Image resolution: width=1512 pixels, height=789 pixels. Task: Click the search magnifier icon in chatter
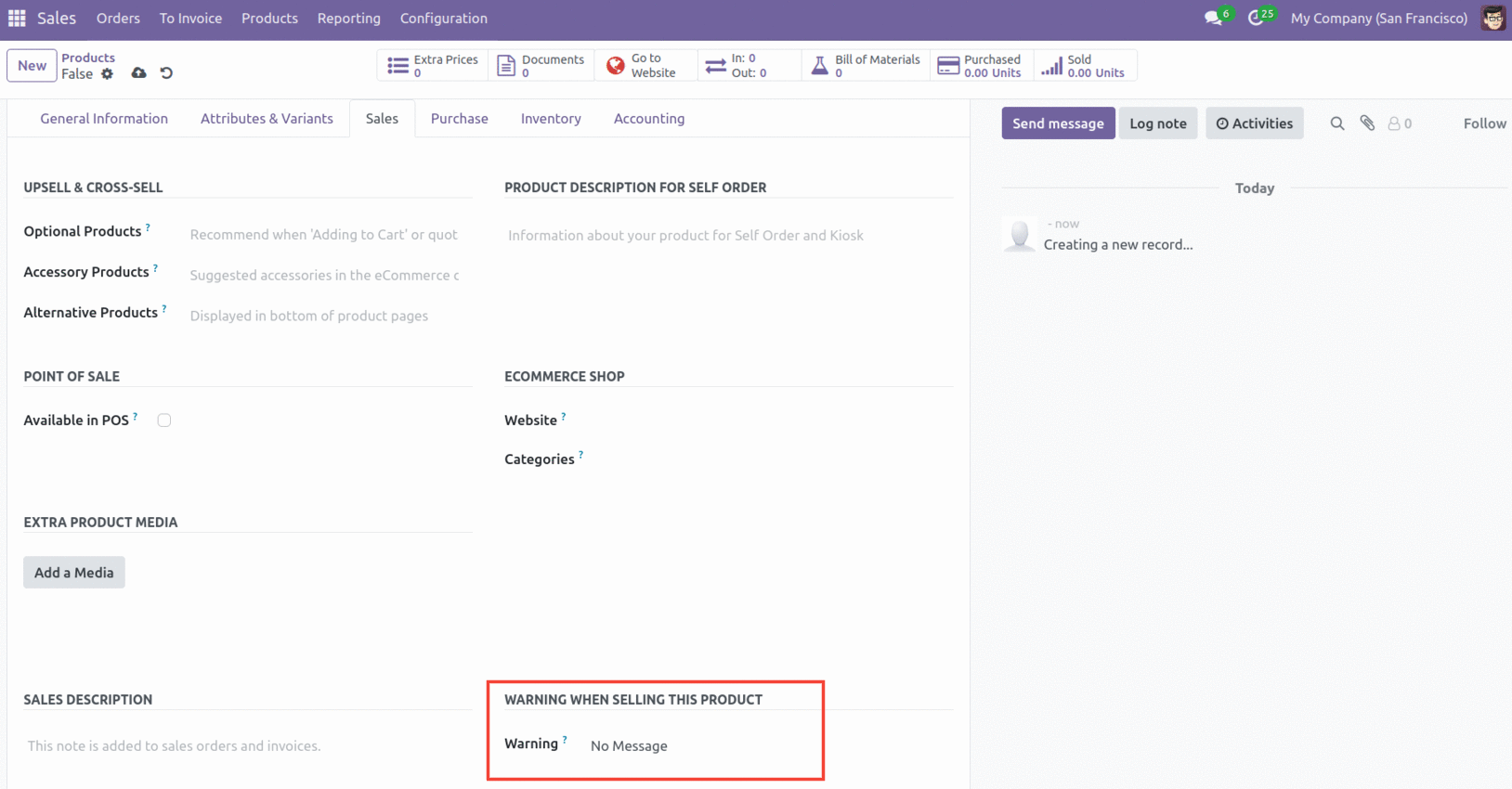coord(1336,123)
